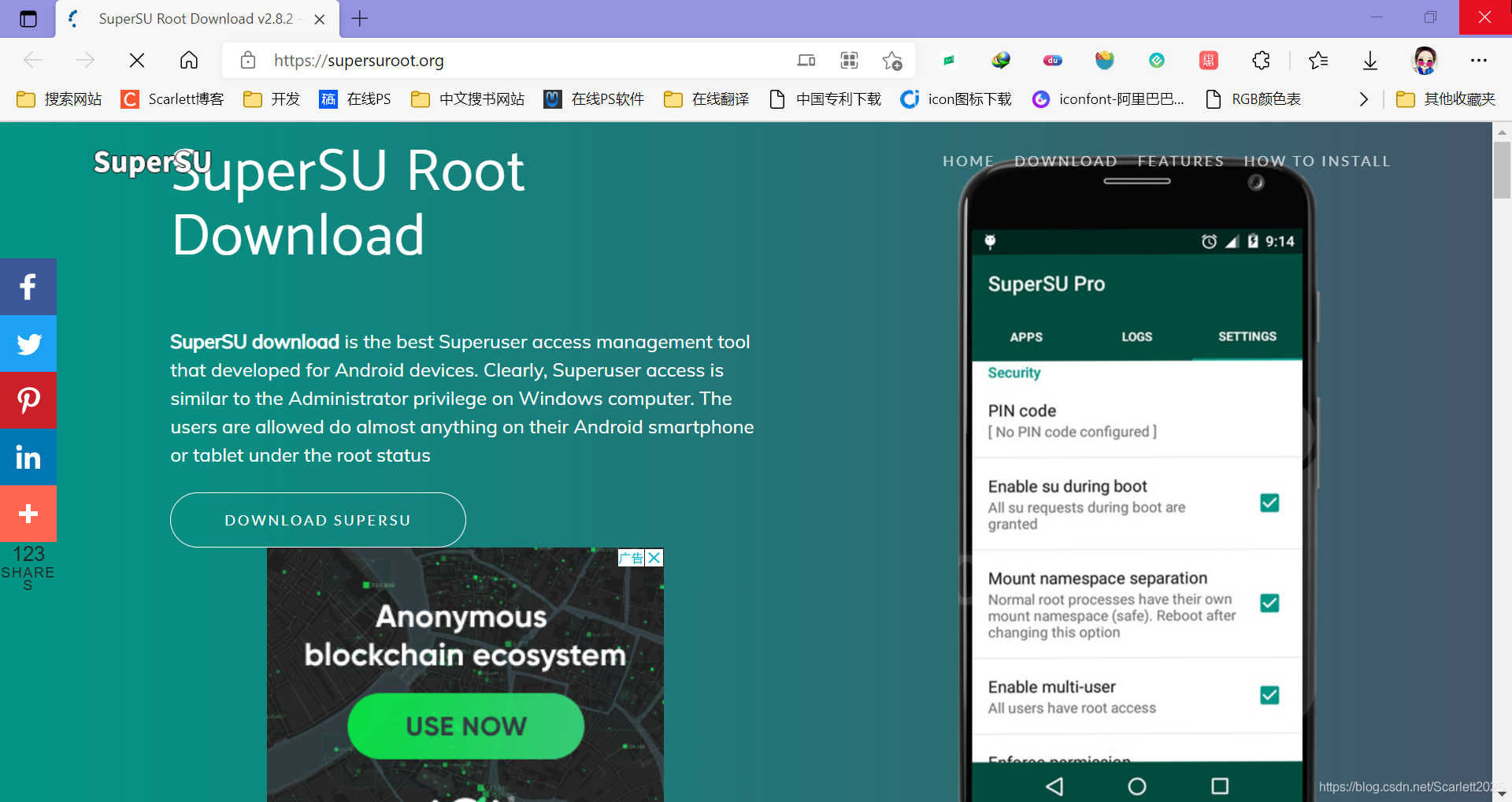Click the Anonymous blockchain ecosystem ad
Screen dimensions: 1512x802
(x=465, y=636)
